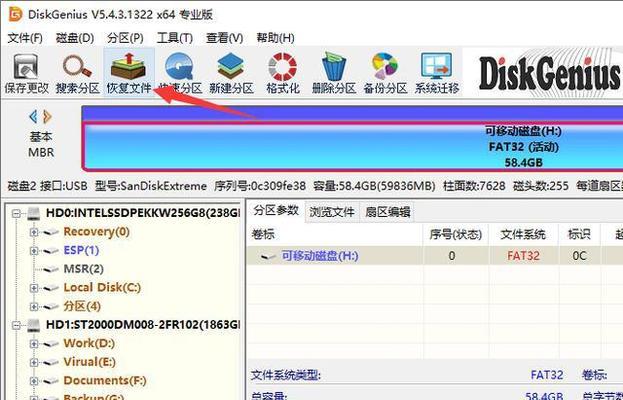
Task: Click the 标识 column header
Action: 579,235
